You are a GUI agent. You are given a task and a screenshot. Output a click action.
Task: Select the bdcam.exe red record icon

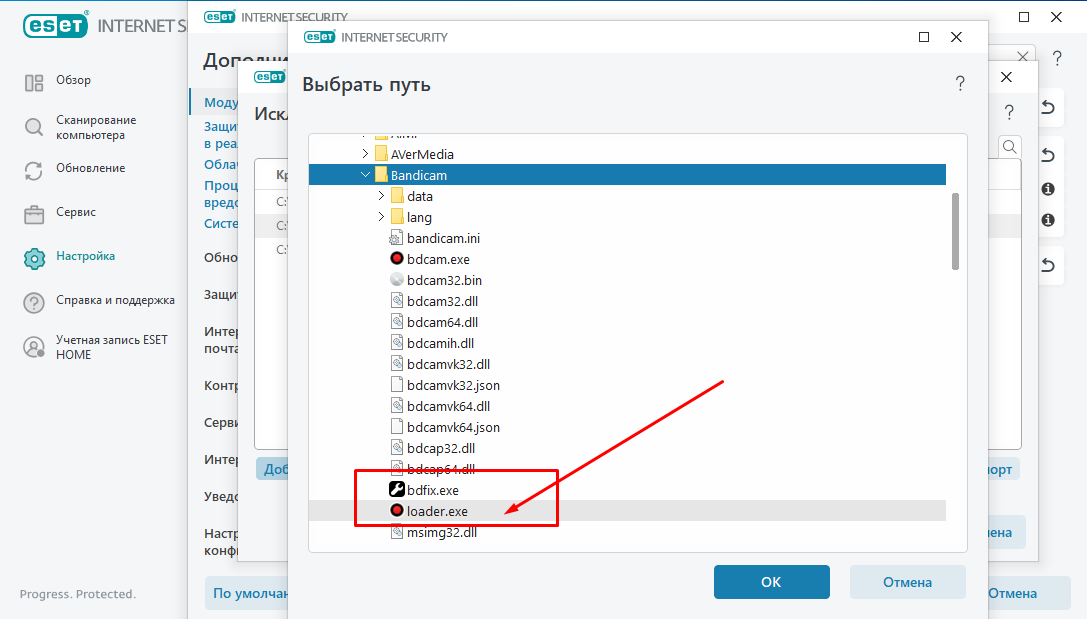tap(397, 259)
